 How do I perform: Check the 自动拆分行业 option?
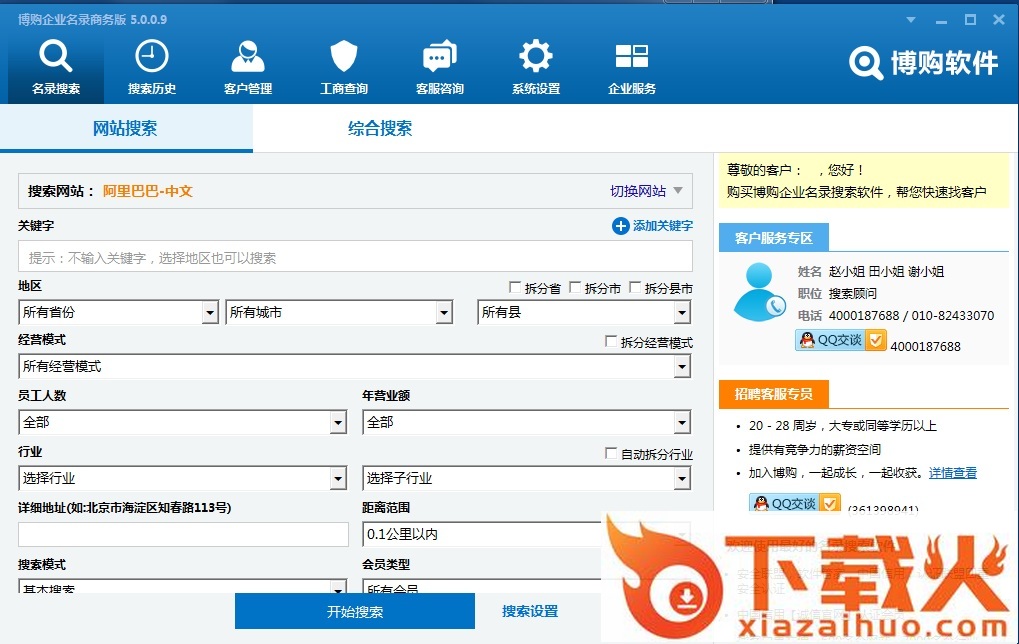tap(611, 454)
